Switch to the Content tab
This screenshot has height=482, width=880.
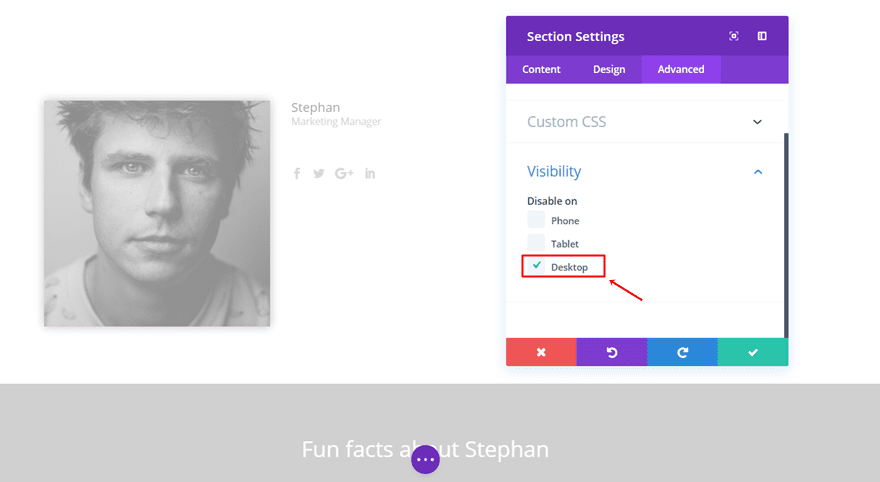541,69
